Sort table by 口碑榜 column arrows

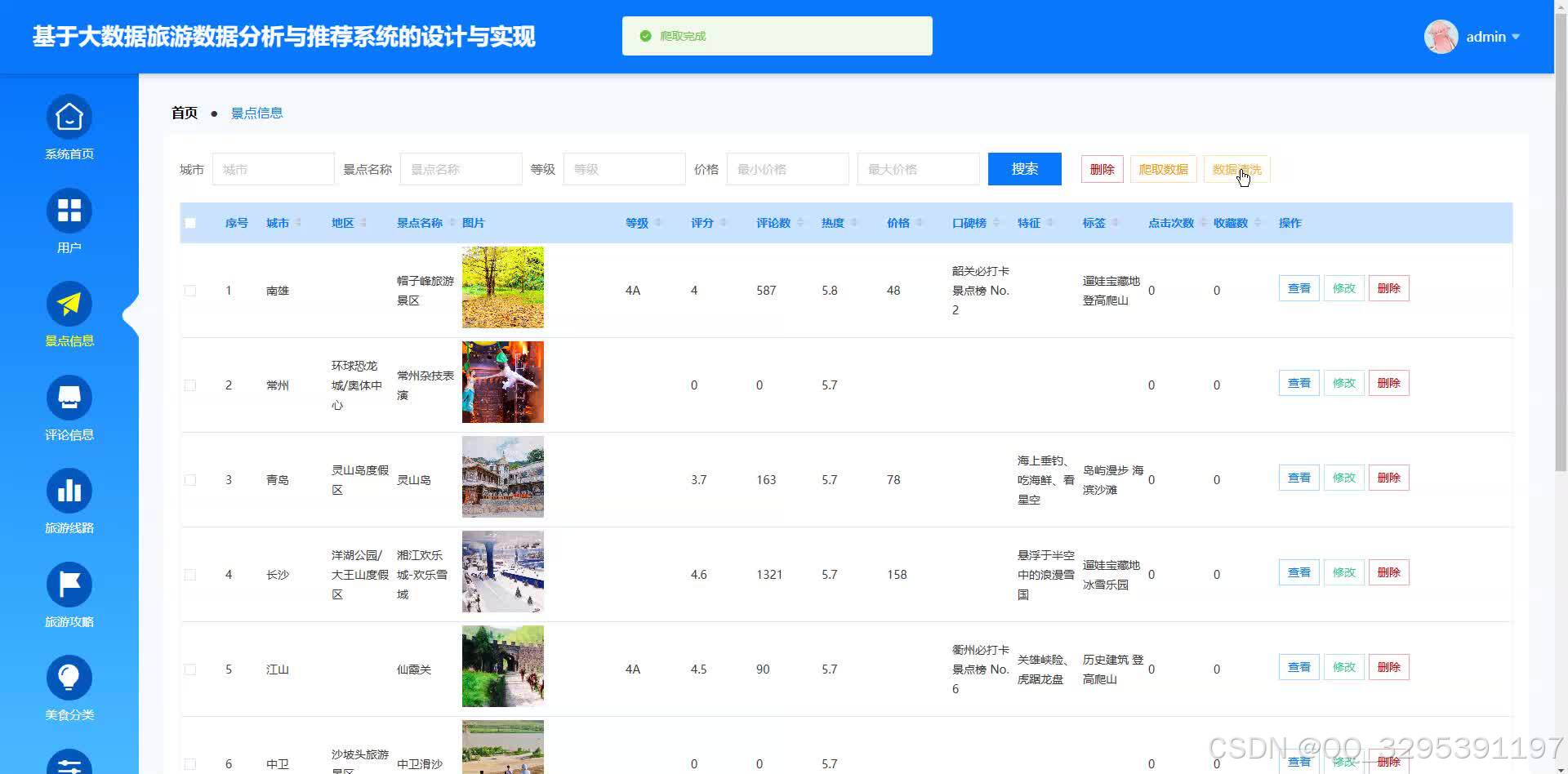click(996, 223)
